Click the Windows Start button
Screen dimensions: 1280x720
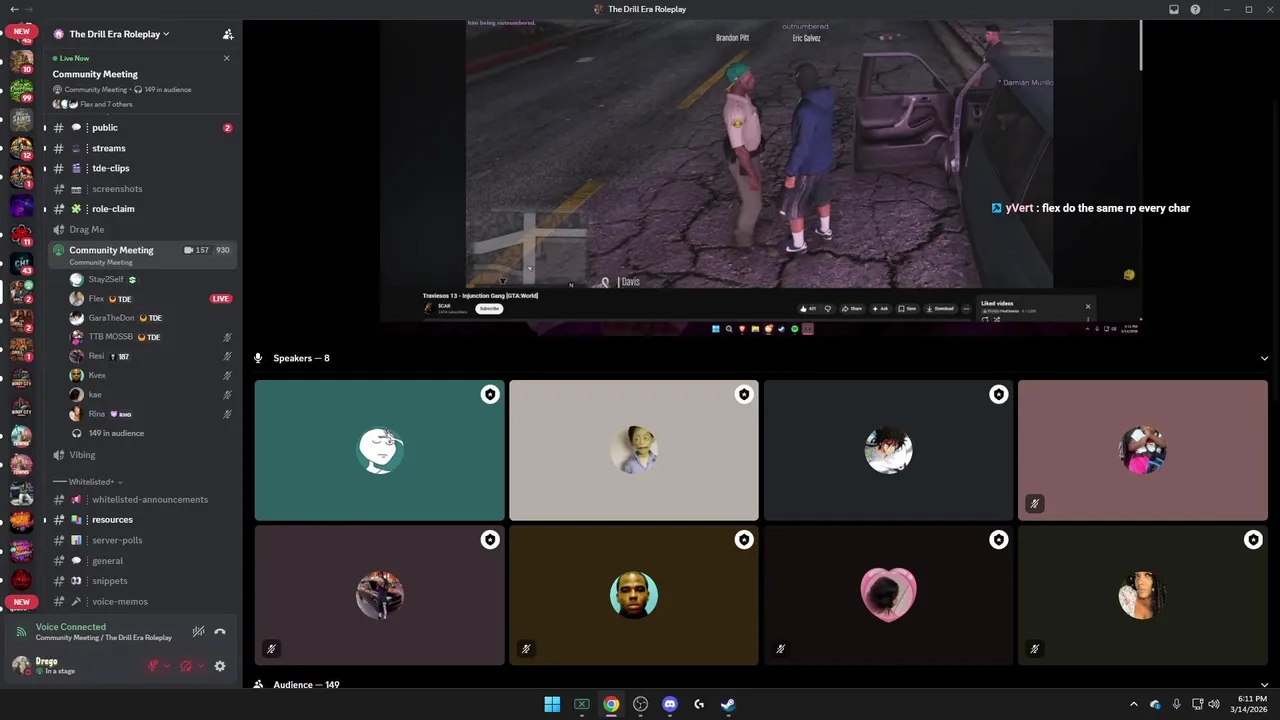click(x=552, y=704)
